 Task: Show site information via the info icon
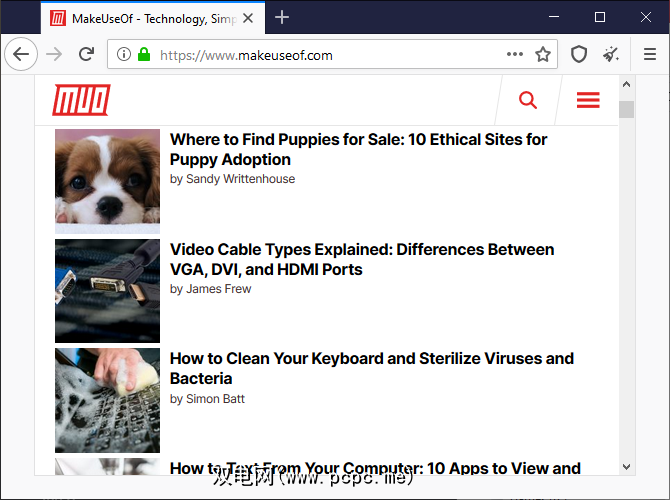coord(124,54)
